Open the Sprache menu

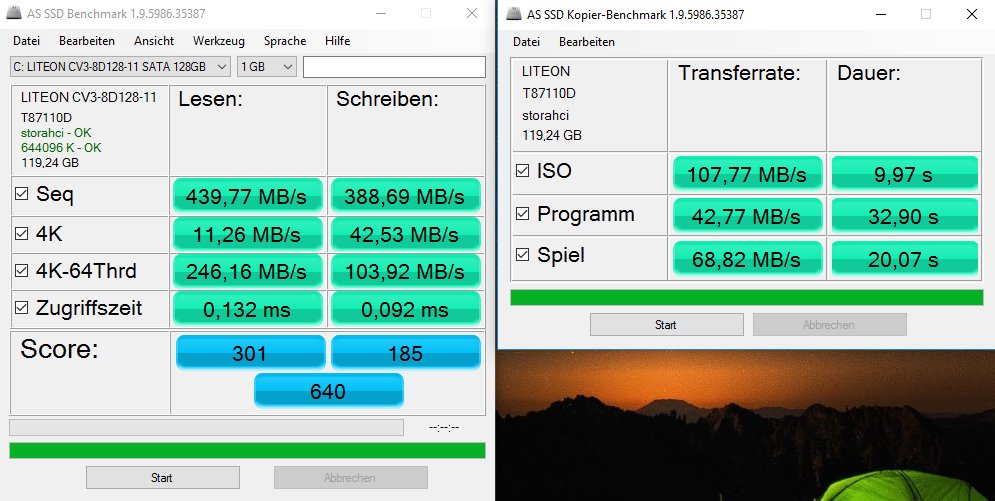285,41
